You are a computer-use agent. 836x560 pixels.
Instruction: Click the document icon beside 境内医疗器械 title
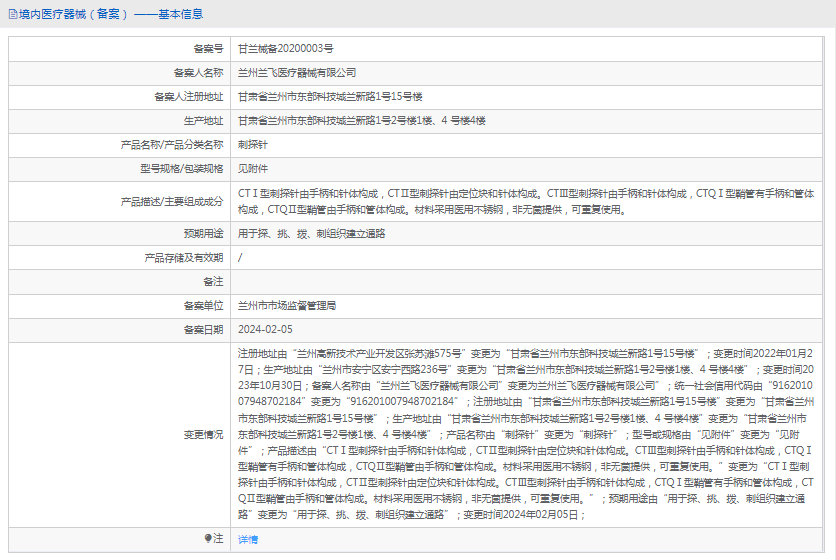tap(13, 14)
